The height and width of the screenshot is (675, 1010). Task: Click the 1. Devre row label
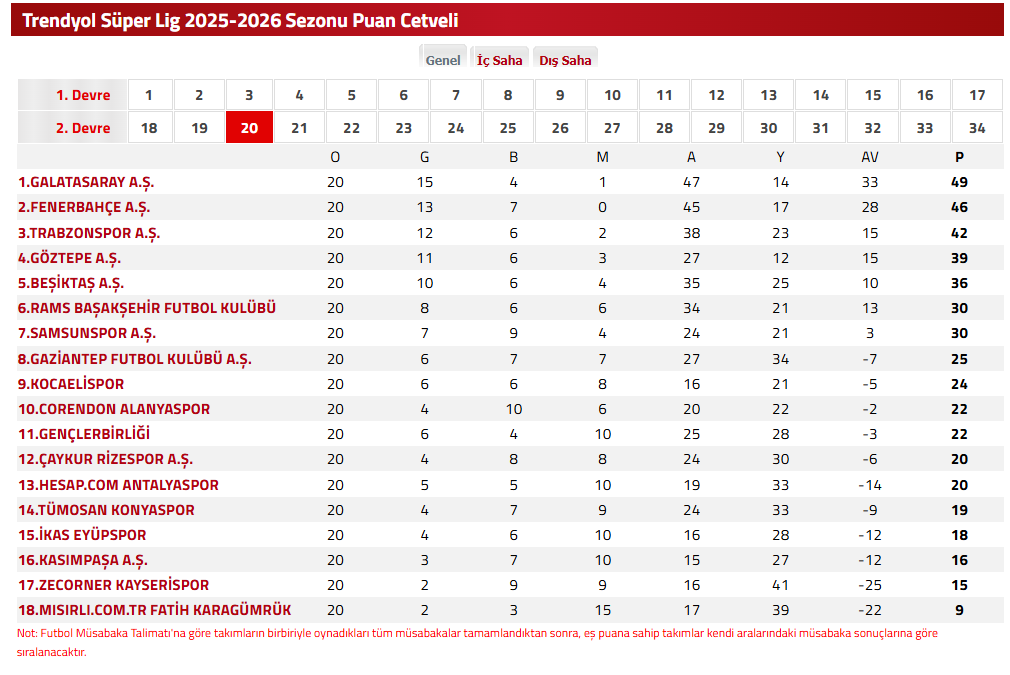(83, 95)
